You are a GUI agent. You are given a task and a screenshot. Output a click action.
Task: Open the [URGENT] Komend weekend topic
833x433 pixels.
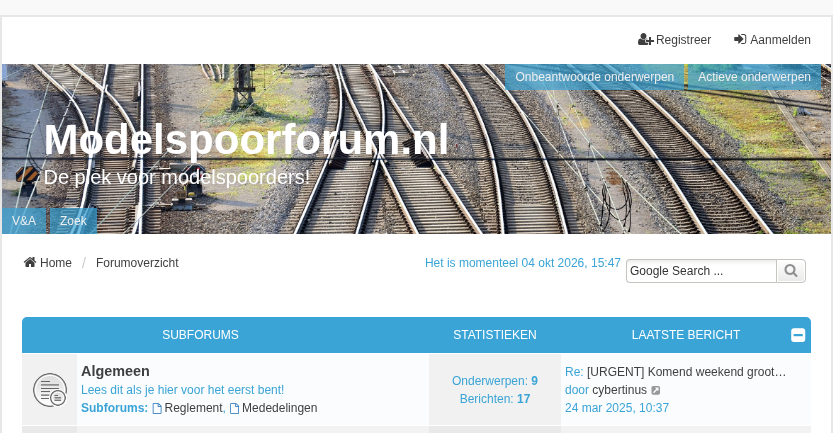point(686,372)
